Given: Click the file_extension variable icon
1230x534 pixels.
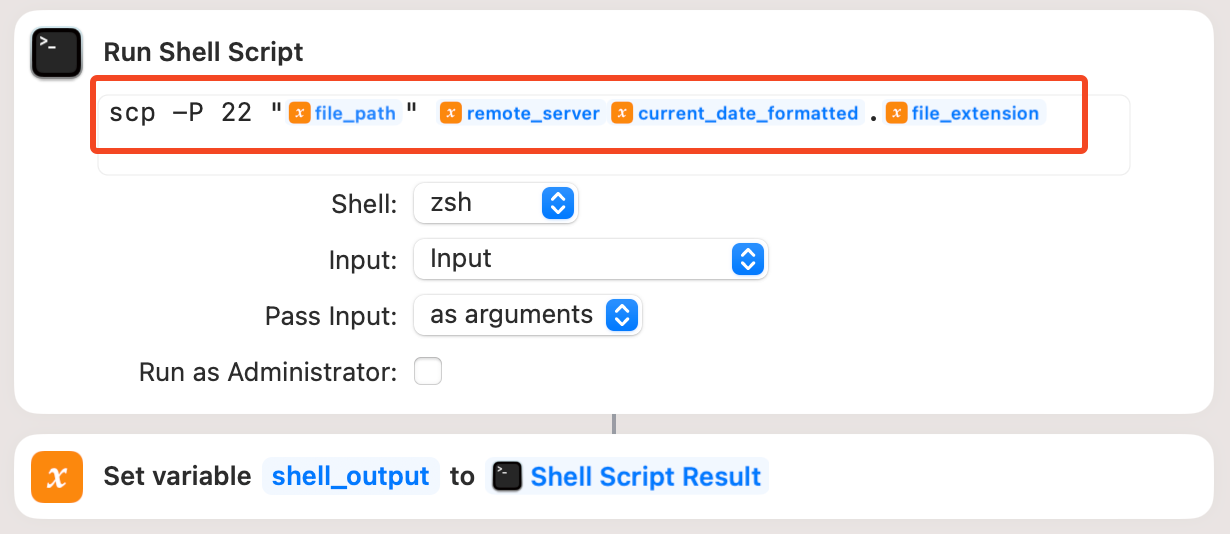Looking at the screenshot, I should pyautogui.click(x=896, y=114).
